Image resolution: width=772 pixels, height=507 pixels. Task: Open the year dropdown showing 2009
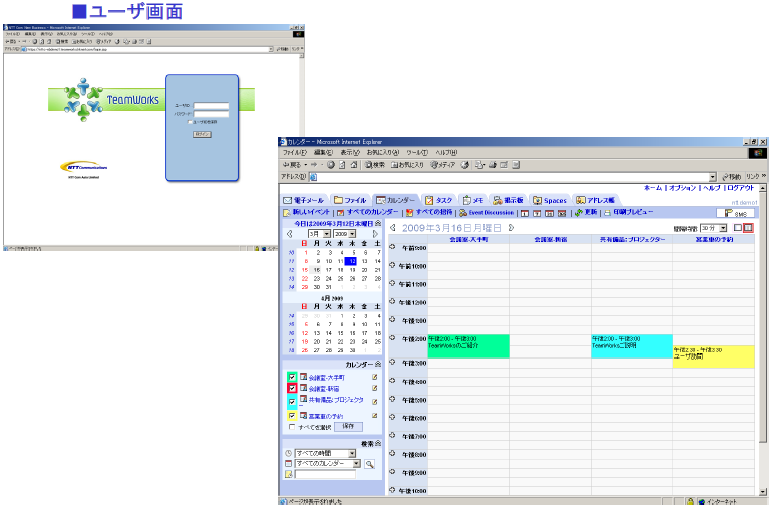click(x=345, y=234)
